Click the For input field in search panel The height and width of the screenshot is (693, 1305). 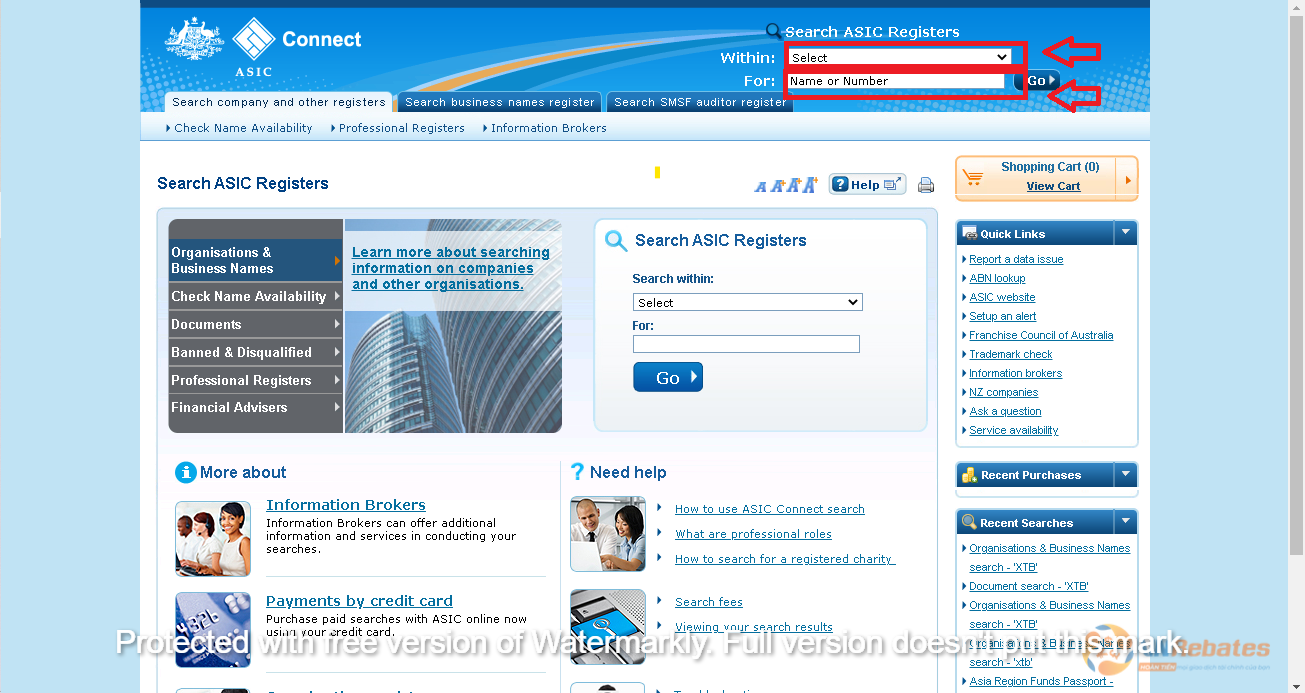[746, 344]
